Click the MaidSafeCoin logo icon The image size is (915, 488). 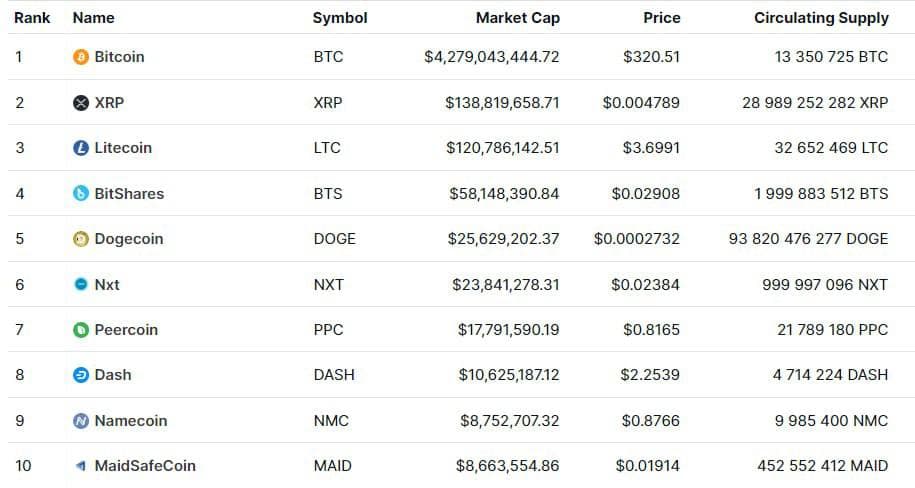(82, 466)
